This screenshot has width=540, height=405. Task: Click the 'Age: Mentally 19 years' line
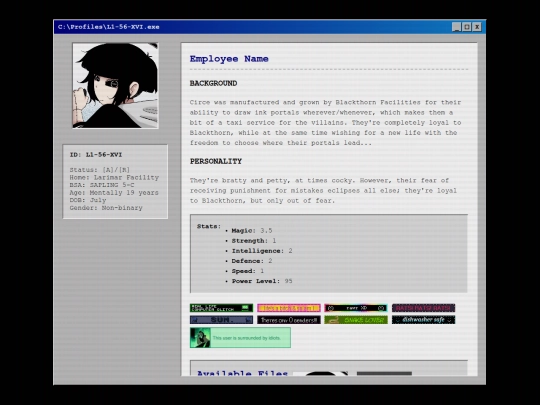[114, 193]
